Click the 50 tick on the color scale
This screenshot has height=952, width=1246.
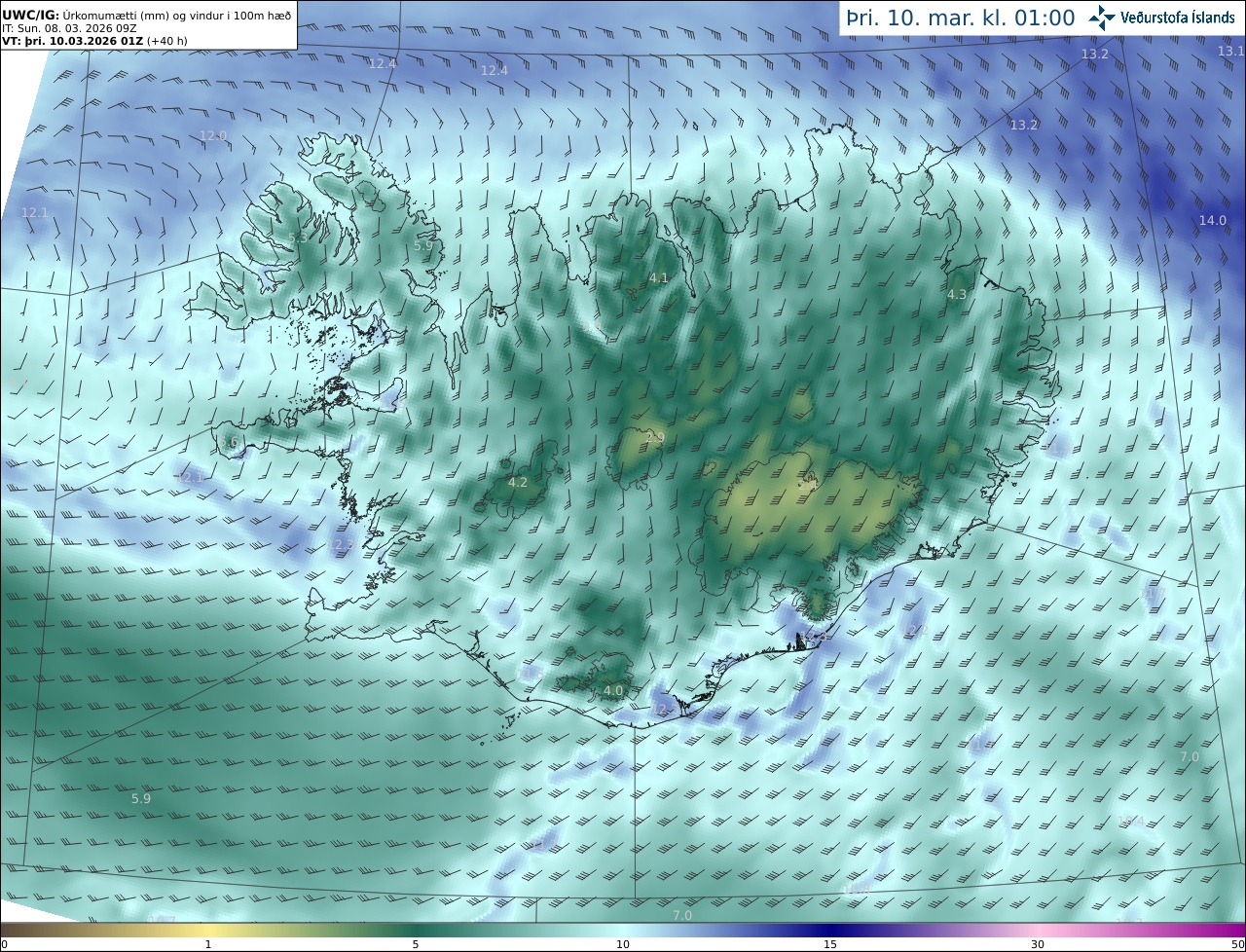[x=1238, y=944]
